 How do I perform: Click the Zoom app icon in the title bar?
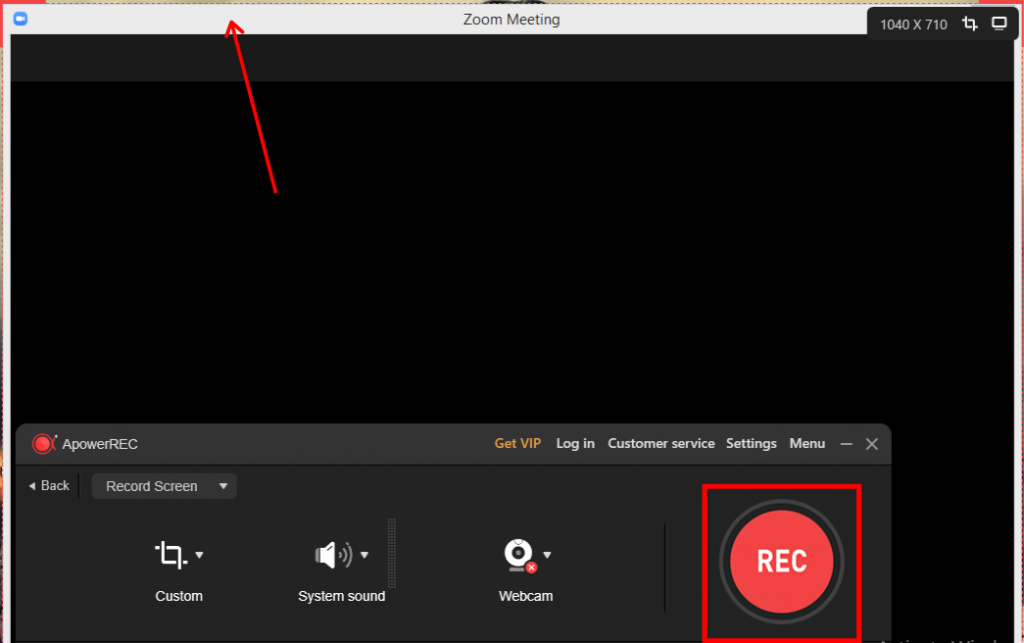click(x=20, y=19)
